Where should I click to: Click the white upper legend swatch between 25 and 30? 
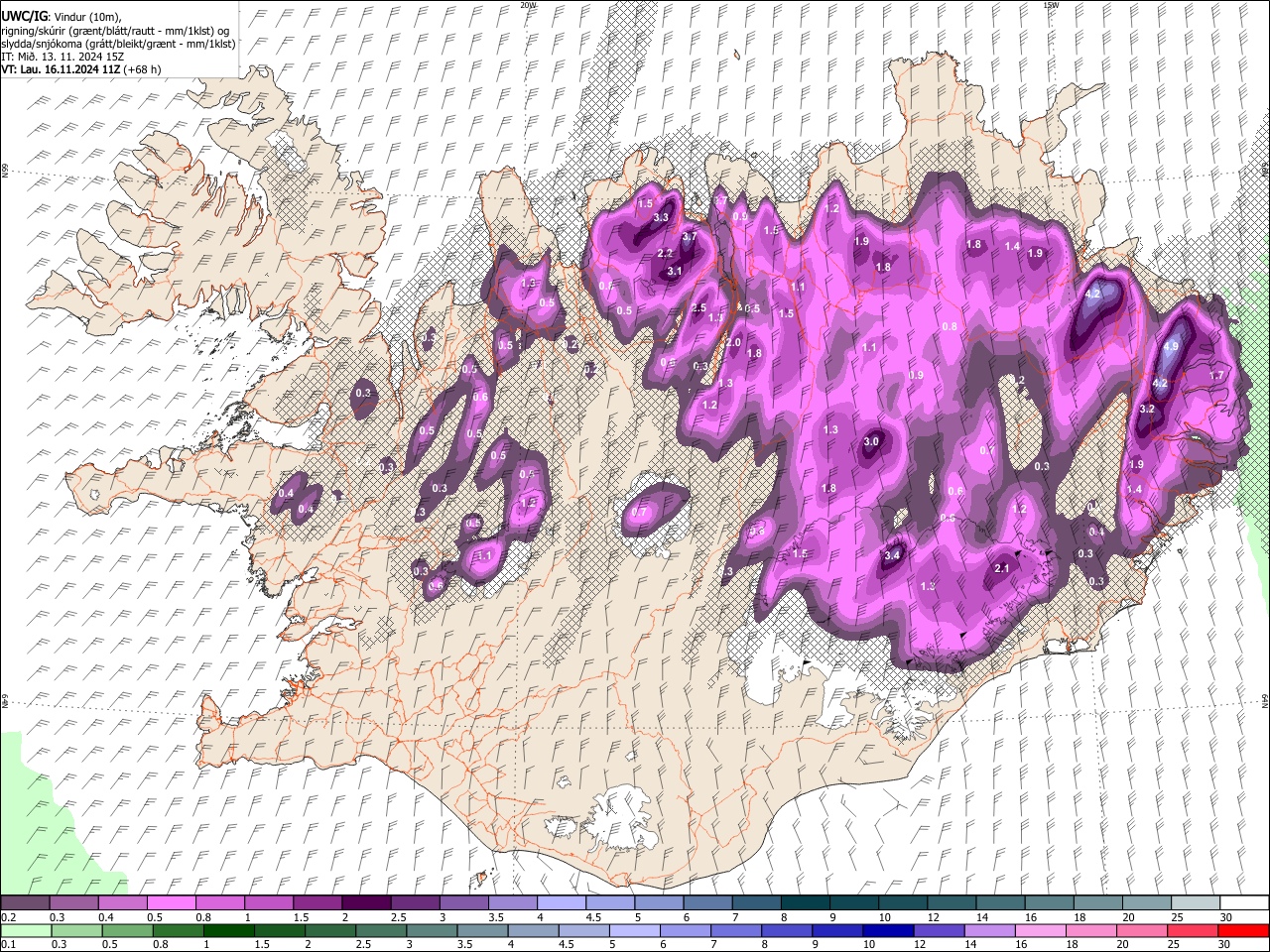1194,902
